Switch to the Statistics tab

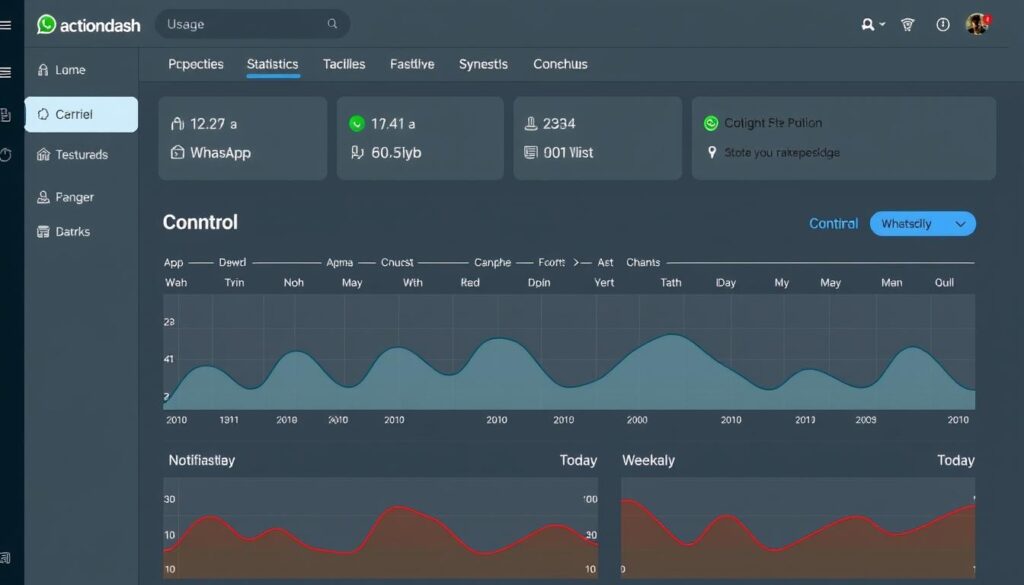tap(272, 64)
